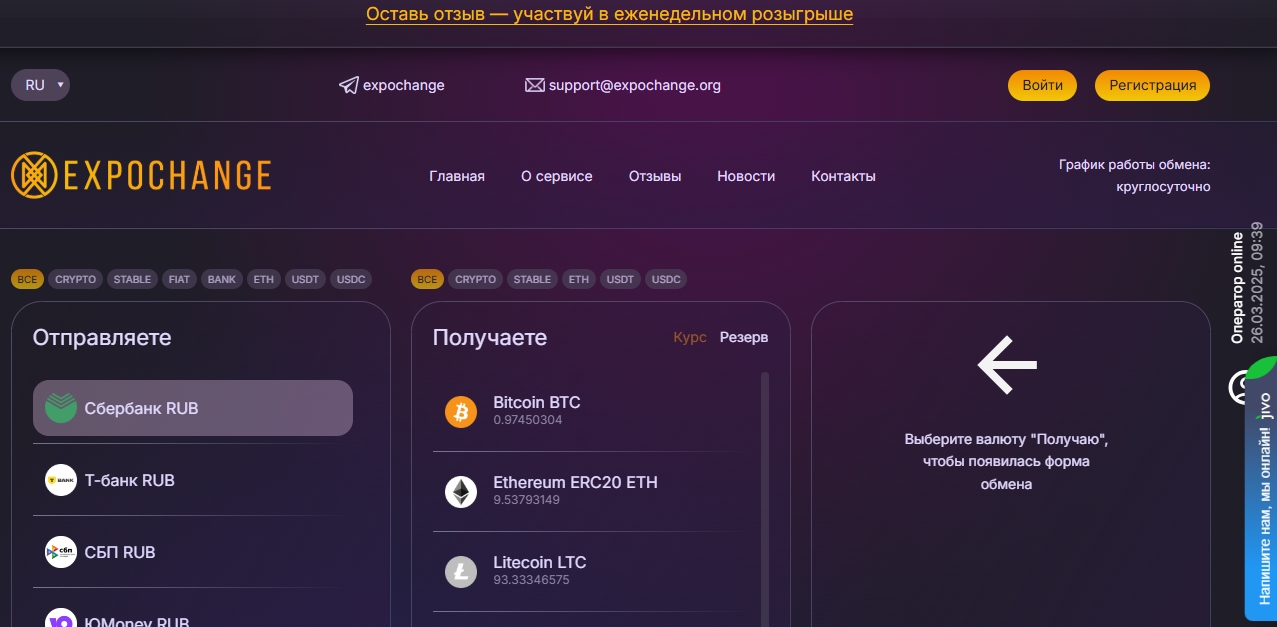
Task: Switch to the Курс tab
Action: (690, 337)
